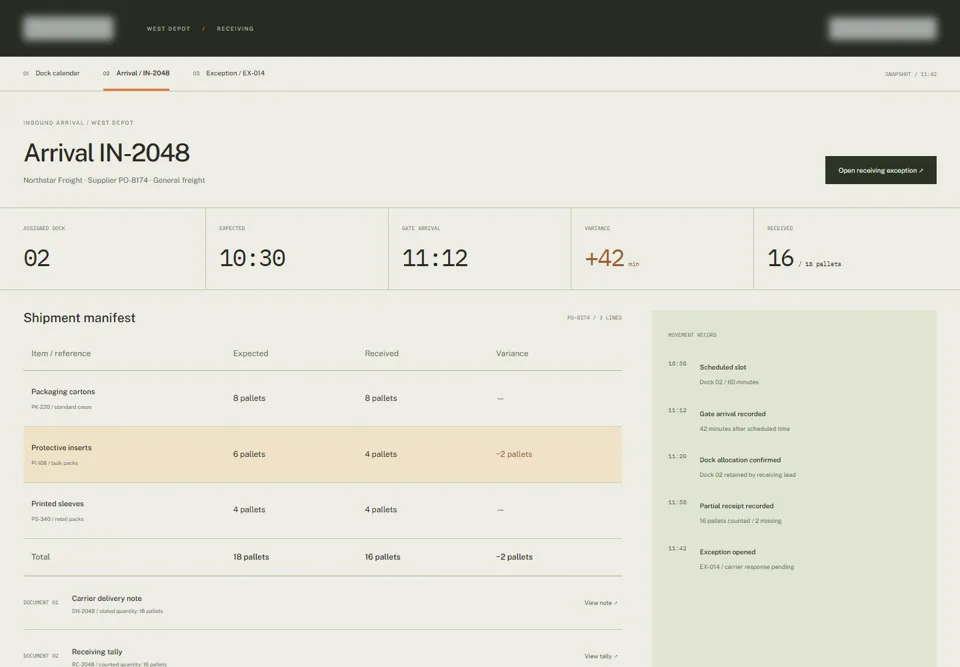Screen dimensions: 960x667
Task: Click Protective inserts received 4 pallets cell
Action: coord(381,454)
